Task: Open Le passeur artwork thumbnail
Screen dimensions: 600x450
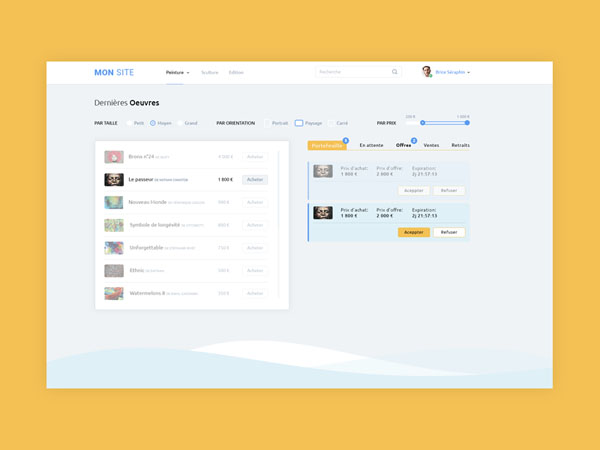Action: pos(114,179)
